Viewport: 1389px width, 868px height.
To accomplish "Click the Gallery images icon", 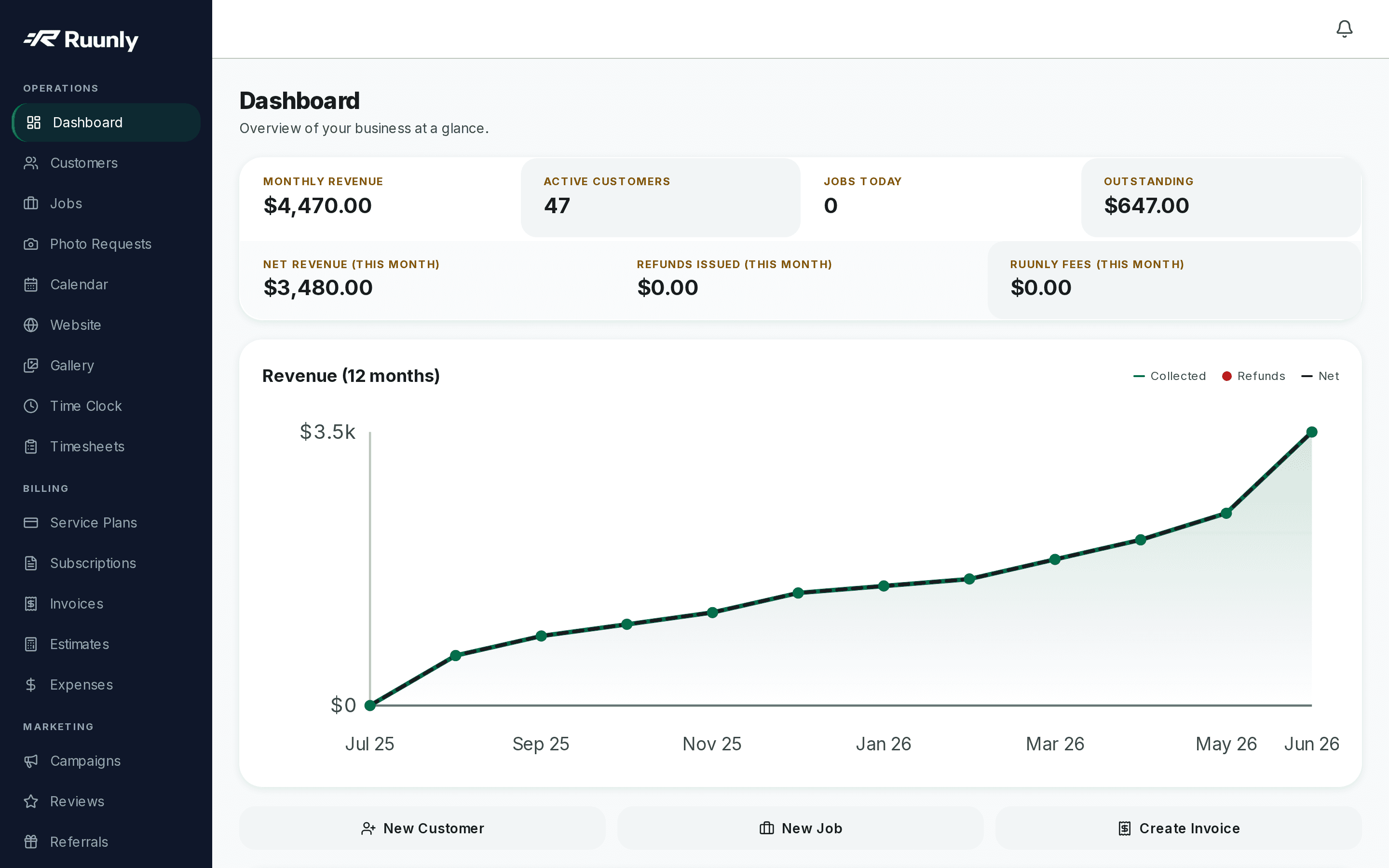I will 31,365.
